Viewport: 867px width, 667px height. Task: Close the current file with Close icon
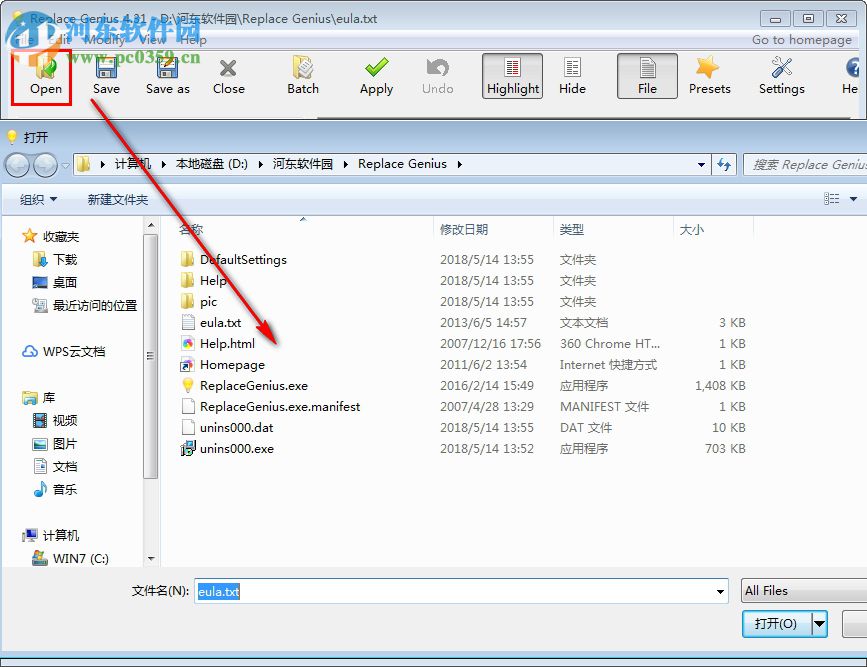click(228, 76)
